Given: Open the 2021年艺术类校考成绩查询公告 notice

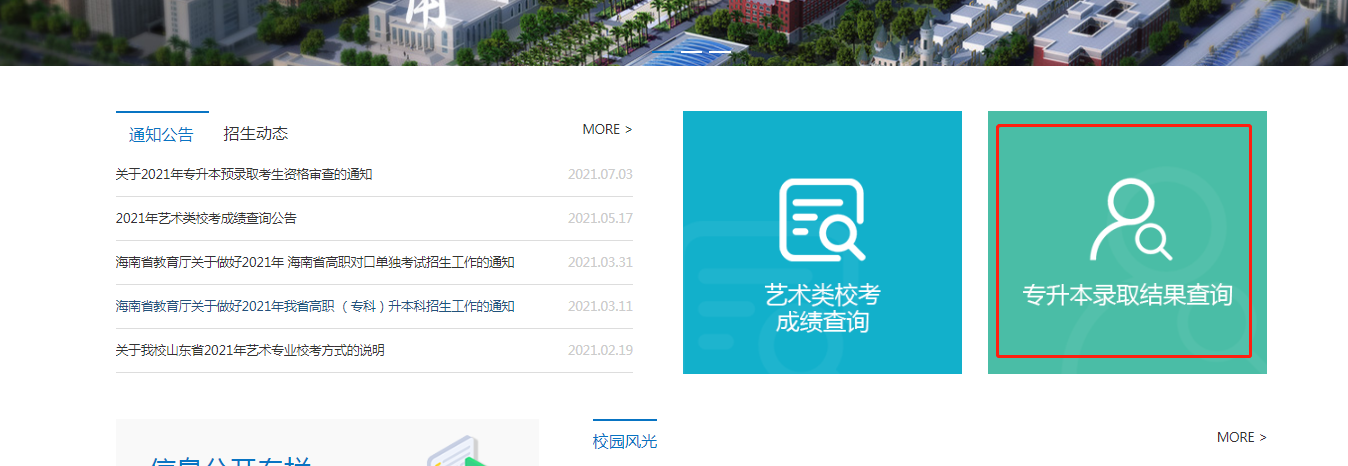Looking at the screenshot, I should coord(206,218).
